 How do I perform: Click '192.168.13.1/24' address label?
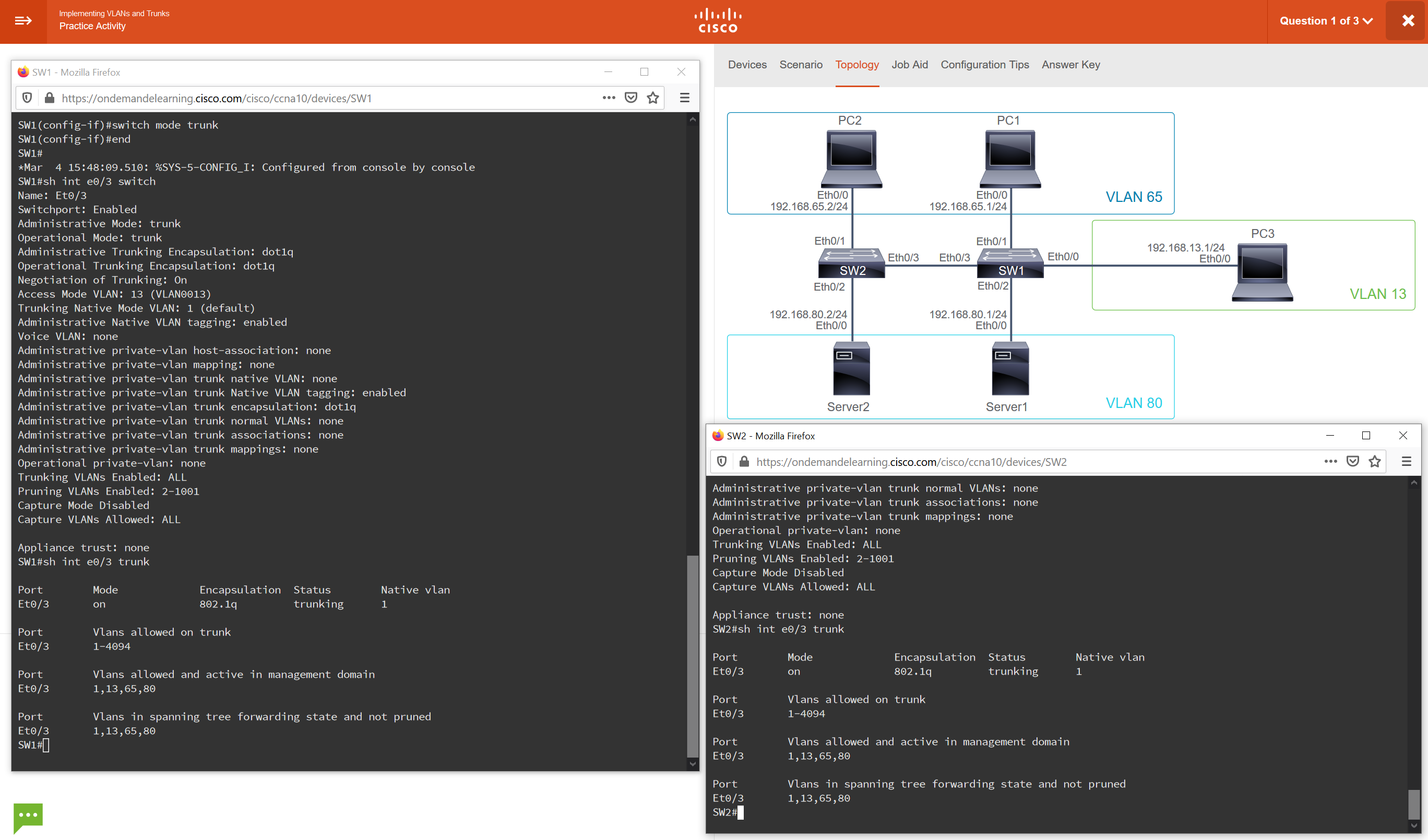click(1185, 247)
